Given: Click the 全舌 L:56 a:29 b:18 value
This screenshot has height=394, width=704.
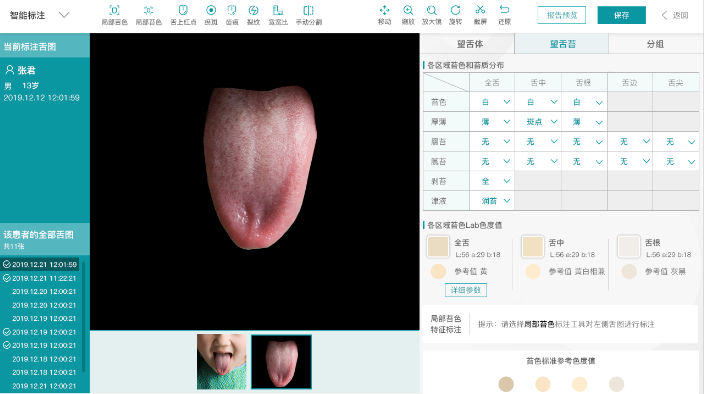Looking at the screenshot, I should [478, 254].
